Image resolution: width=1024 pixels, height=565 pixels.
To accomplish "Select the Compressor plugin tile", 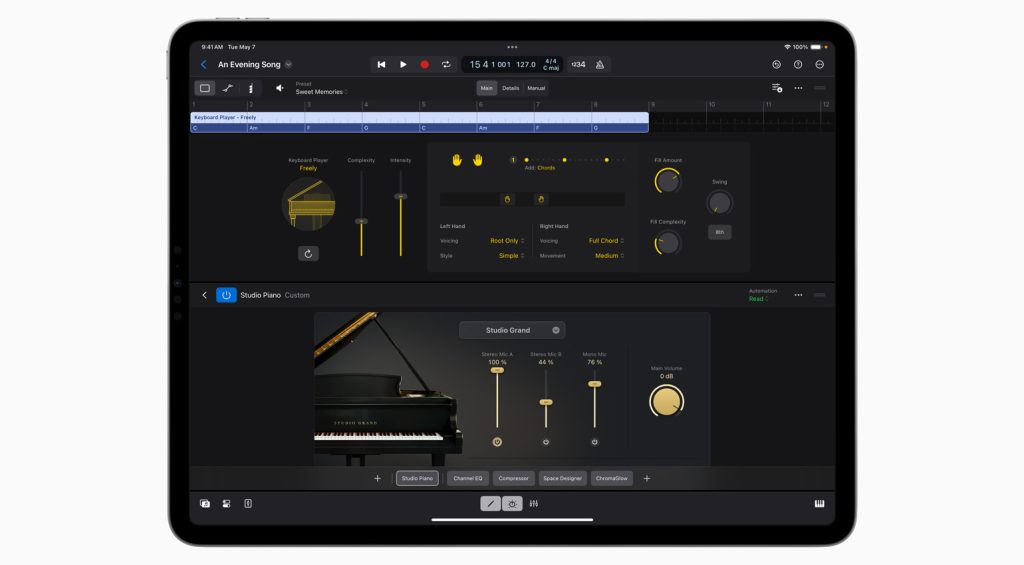I will click(513, 479).
